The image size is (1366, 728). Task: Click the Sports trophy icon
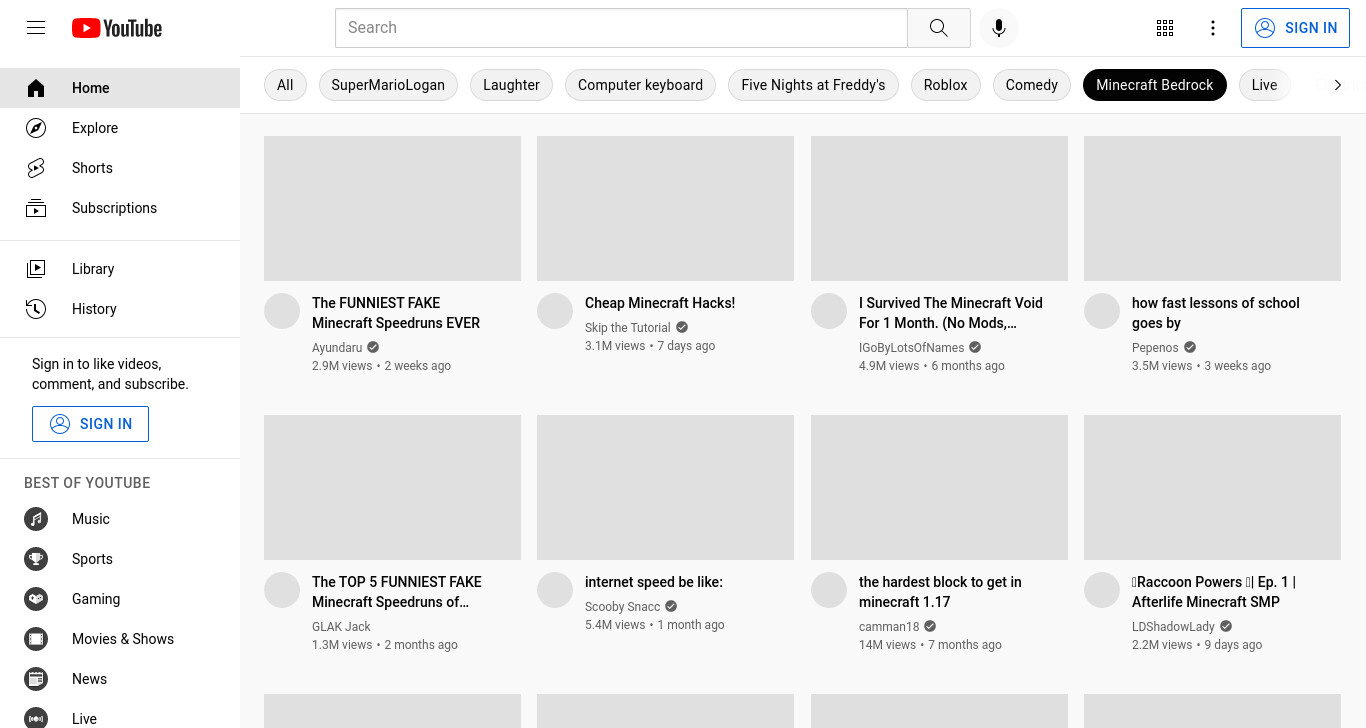tap(36, 559)
